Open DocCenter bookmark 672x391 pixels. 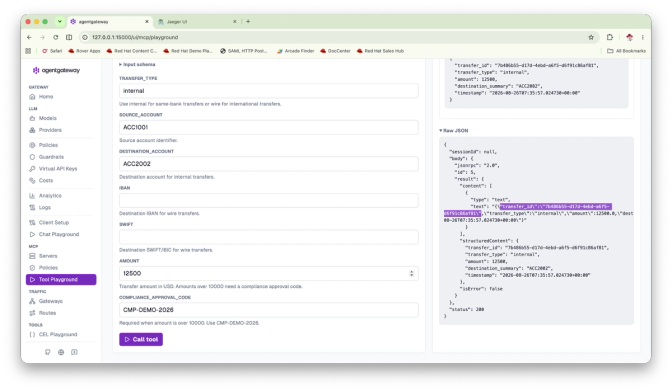coord(336,51)
